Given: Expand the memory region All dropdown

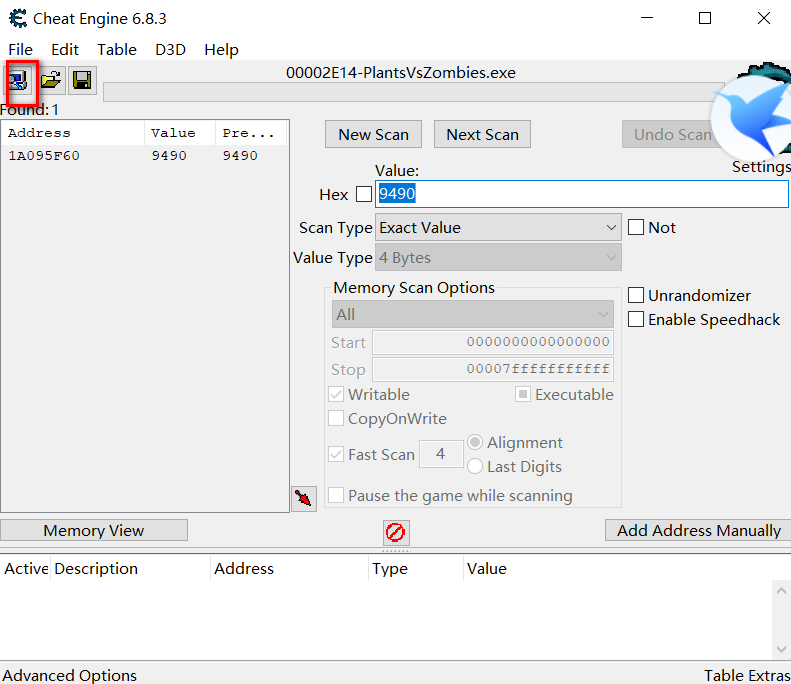Looking at the screenshot, I should click(x=472, y=315).
